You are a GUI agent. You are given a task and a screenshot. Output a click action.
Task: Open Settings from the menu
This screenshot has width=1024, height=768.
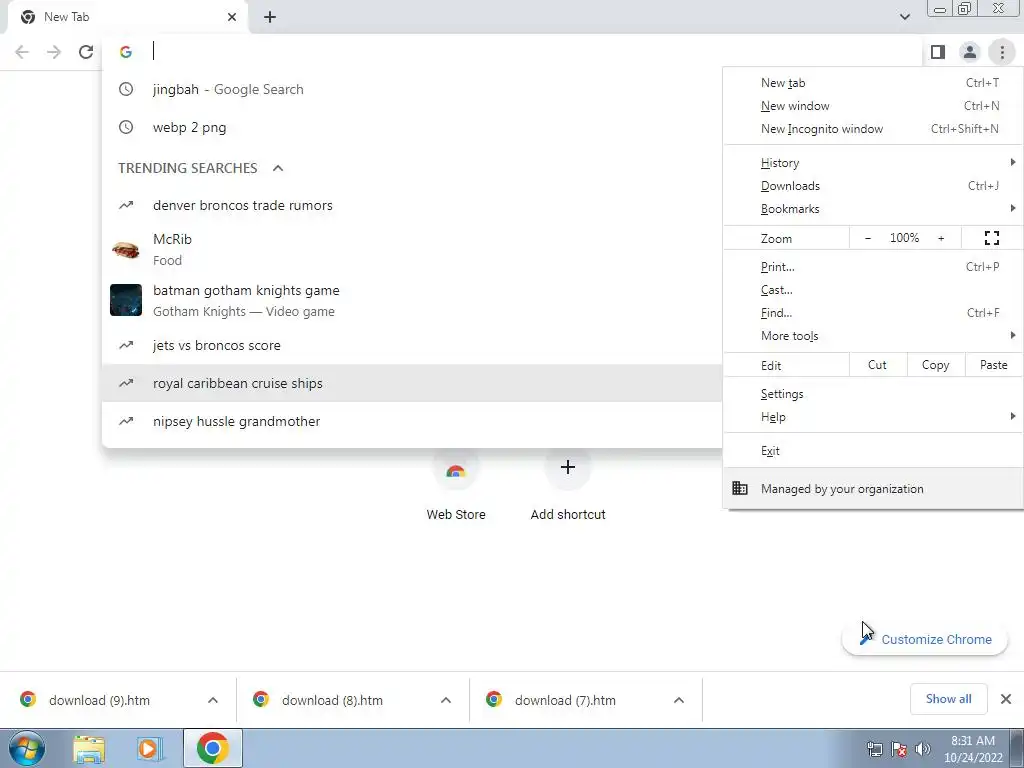point(873,394)
